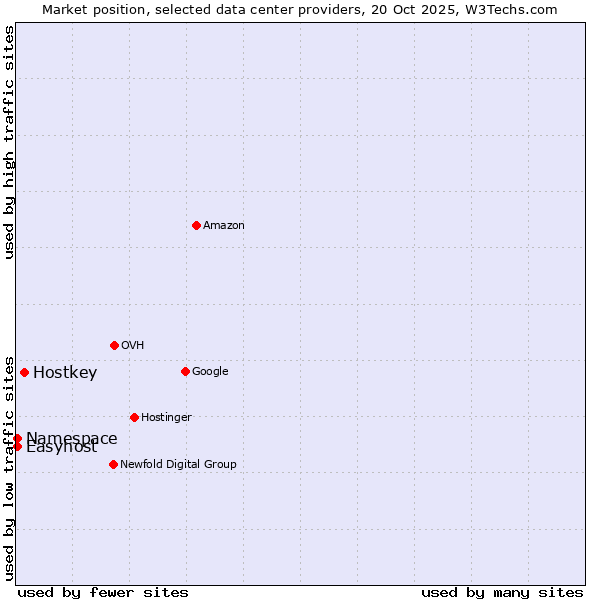Click the Amazon text label
600x600 pixels.
tap(223, 226)
